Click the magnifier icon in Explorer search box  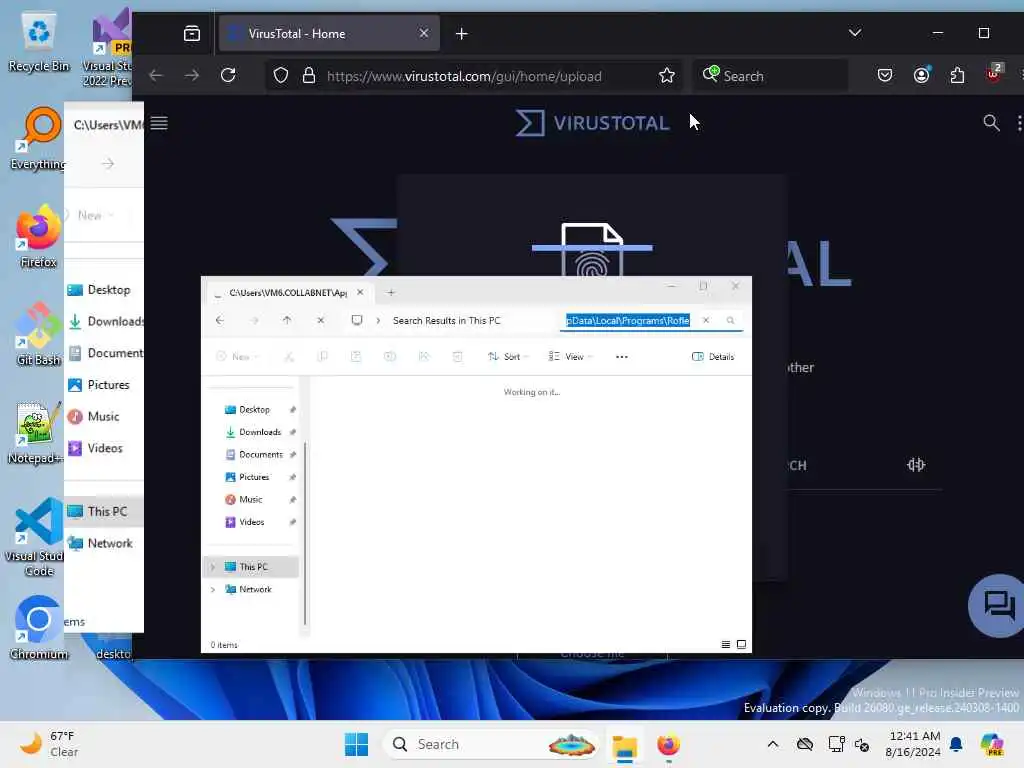pos(730,320)
